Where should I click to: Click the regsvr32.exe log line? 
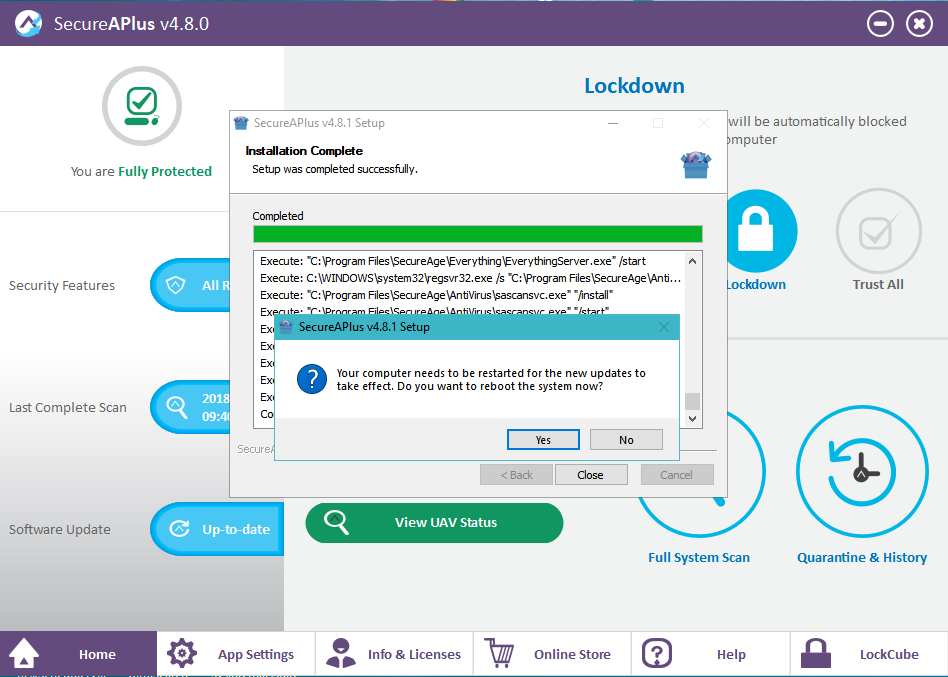point(470,278)
